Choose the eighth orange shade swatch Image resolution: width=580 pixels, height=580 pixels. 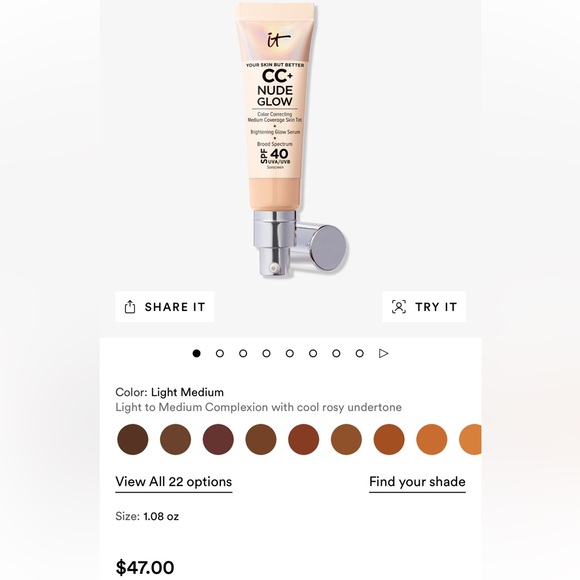click(x=432, y=439)
